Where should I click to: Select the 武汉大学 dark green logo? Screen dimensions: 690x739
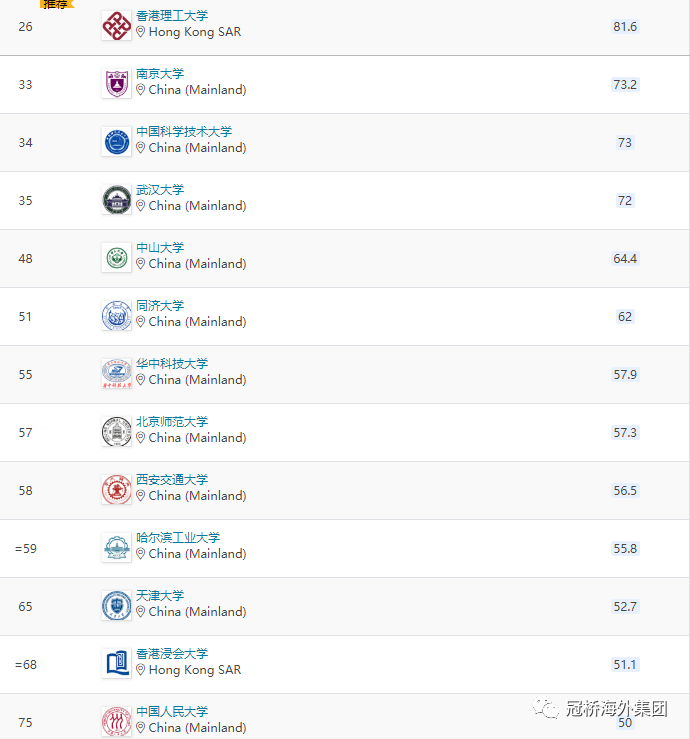116,200
